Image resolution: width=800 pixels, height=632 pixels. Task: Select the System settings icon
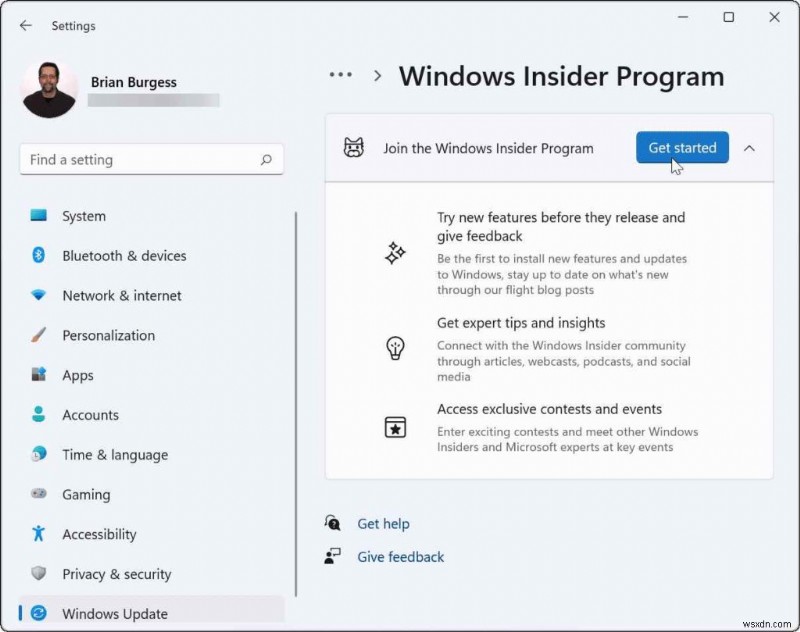click(40, 216)
